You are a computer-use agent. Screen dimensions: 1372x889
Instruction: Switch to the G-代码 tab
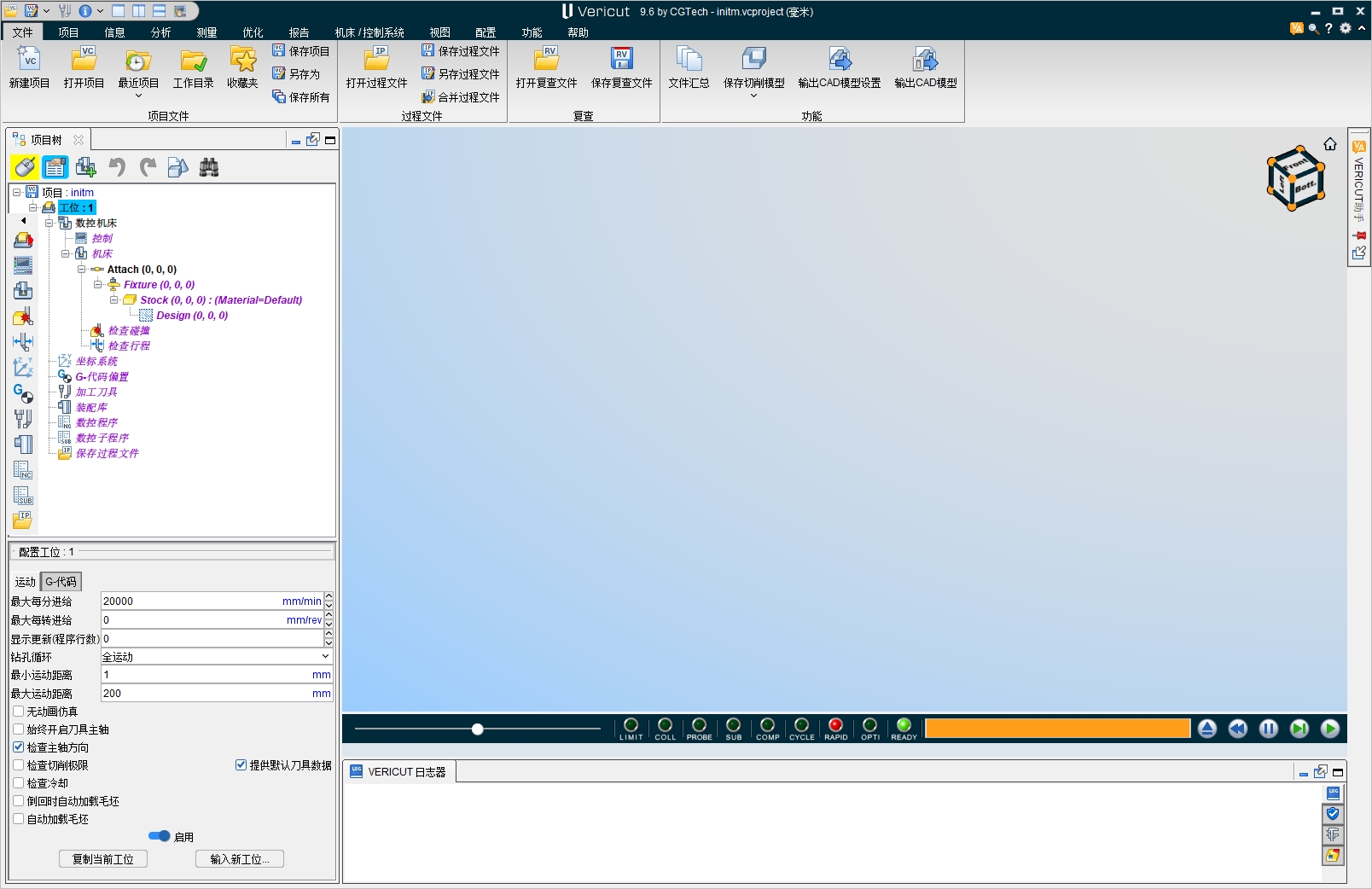pyautogui.click(x=61, y=581)
